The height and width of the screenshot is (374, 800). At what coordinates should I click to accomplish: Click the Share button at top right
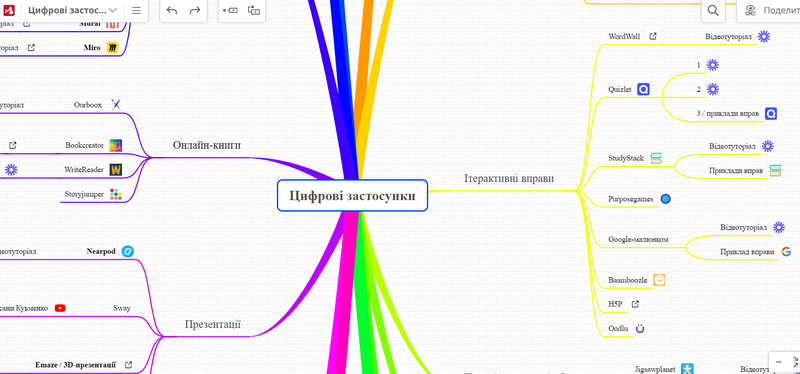(x=769, y=10)
